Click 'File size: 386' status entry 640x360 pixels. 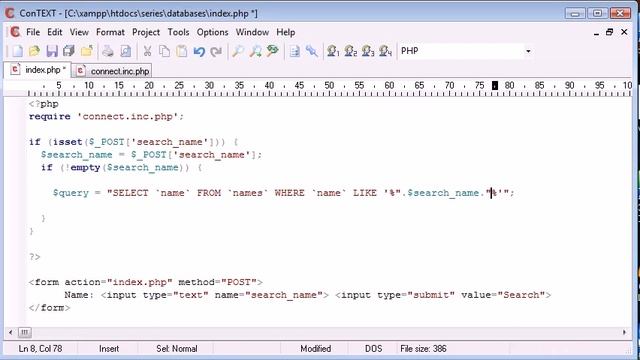[x=423, y=349]
